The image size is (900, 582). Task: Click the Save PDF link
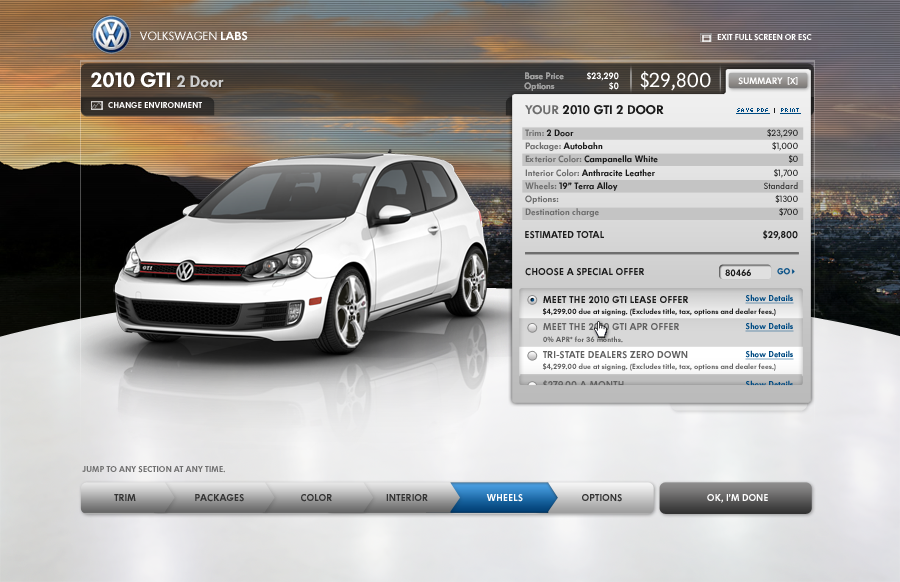(752, 110)
